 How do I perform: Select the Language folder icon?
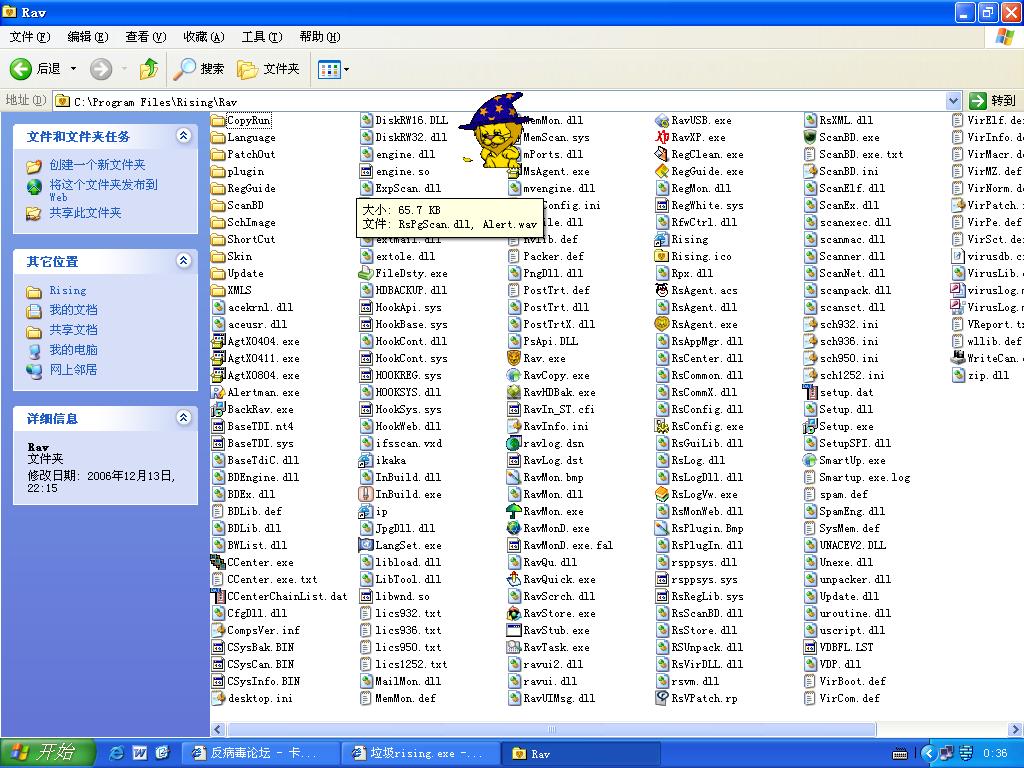pos(218,137)
